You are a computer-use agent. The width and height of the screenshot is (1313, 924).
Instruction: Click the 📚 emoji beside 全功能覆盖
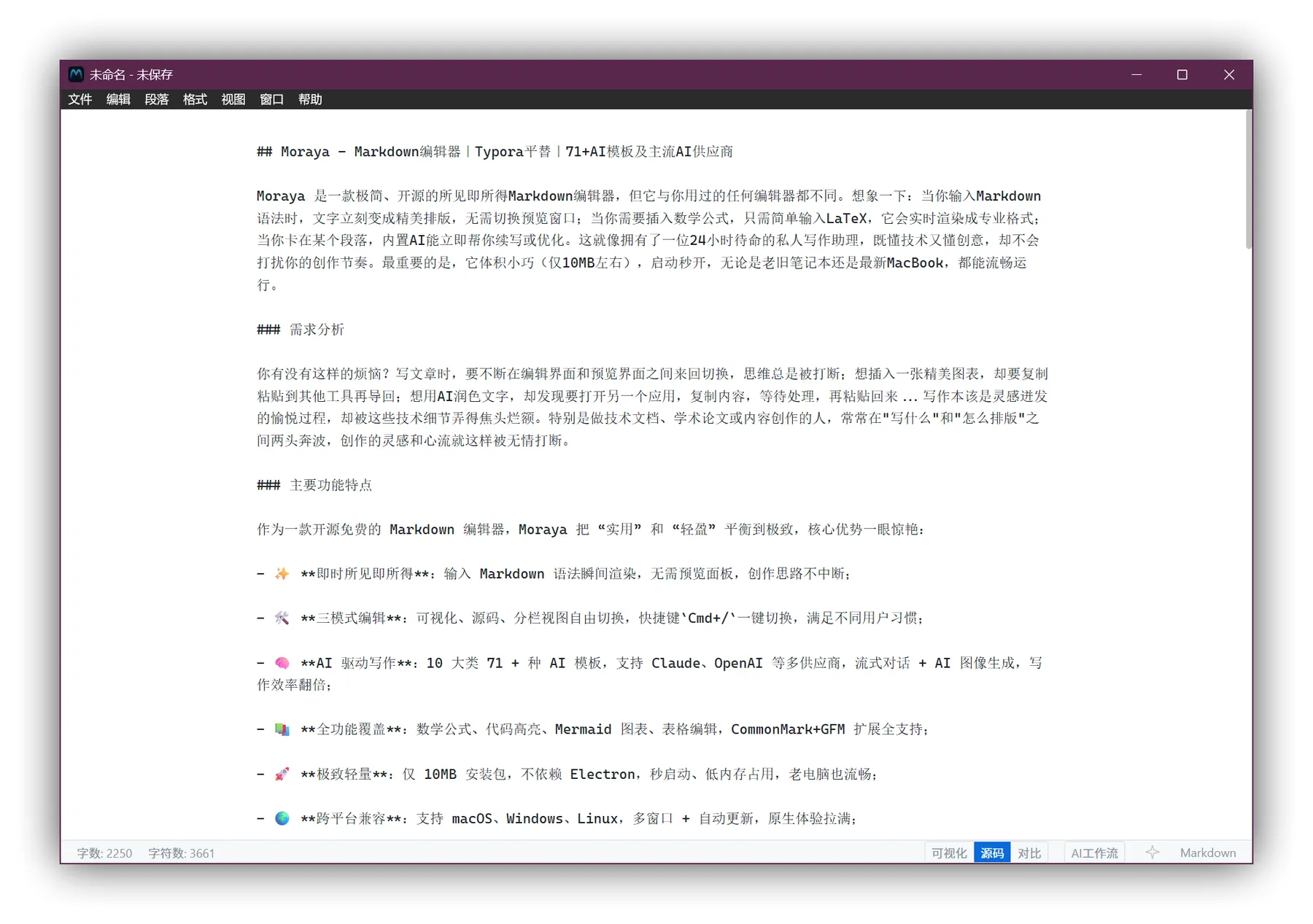tap(282, 729)
